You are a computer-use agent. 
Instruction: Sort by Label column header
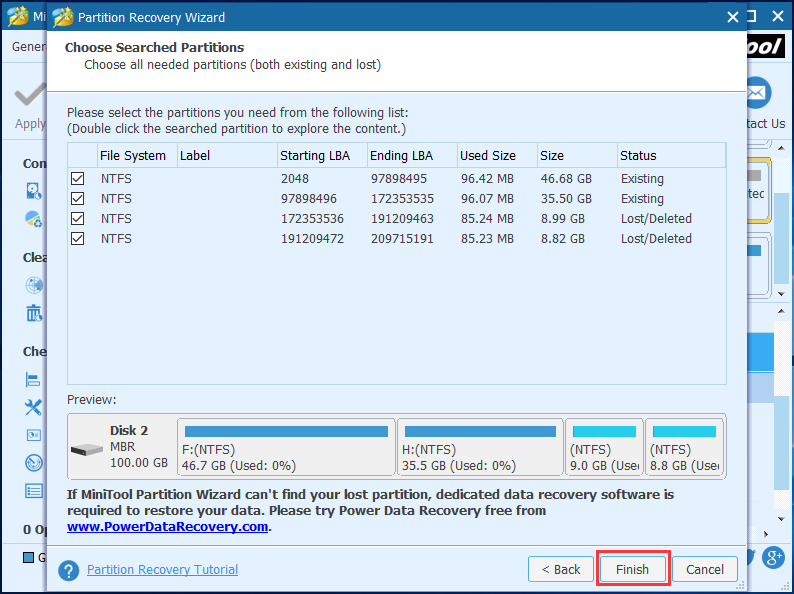click(227, 155)
